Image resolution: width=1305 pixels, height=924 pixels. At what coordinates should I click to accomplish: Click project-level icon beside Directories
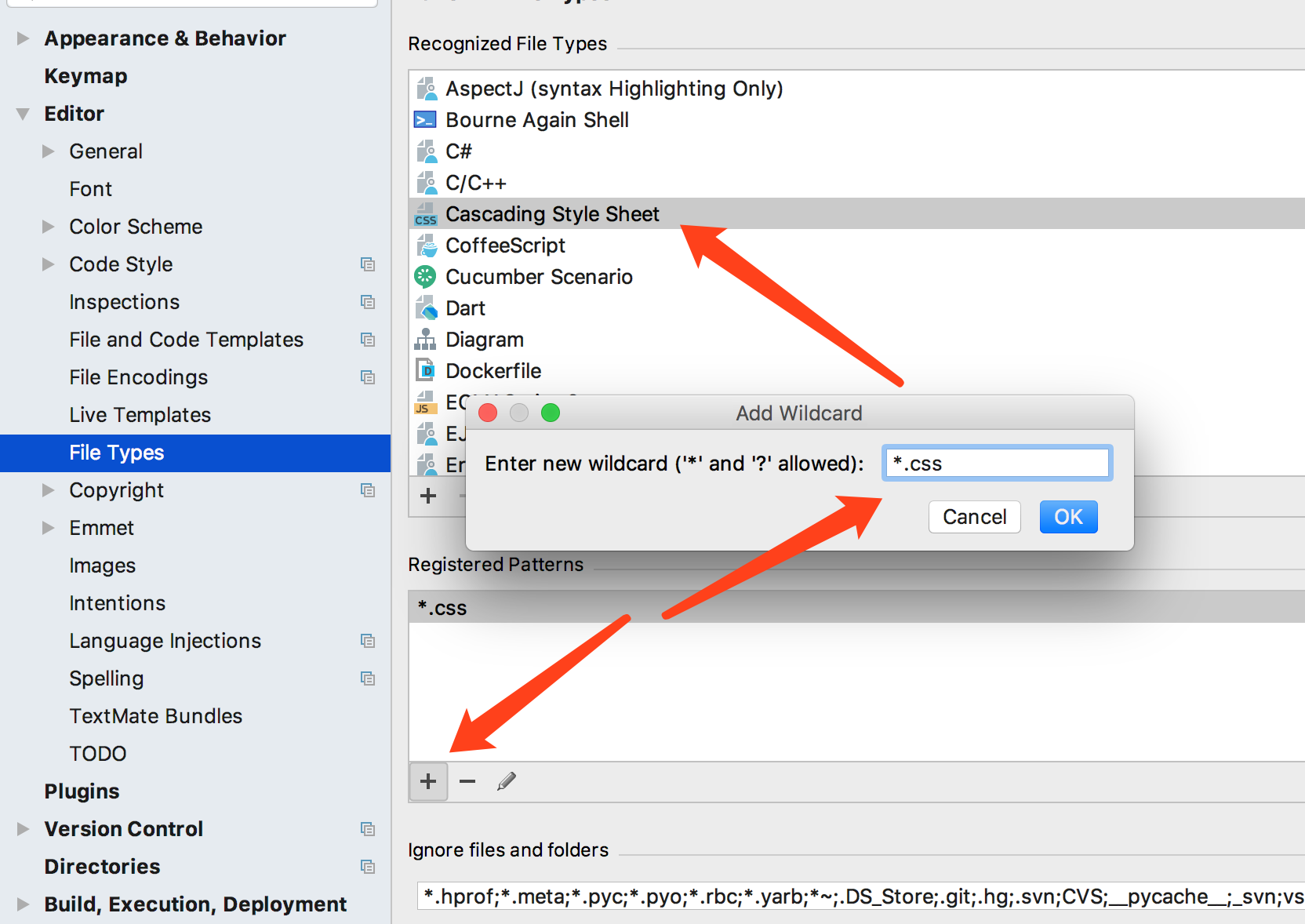368,867
